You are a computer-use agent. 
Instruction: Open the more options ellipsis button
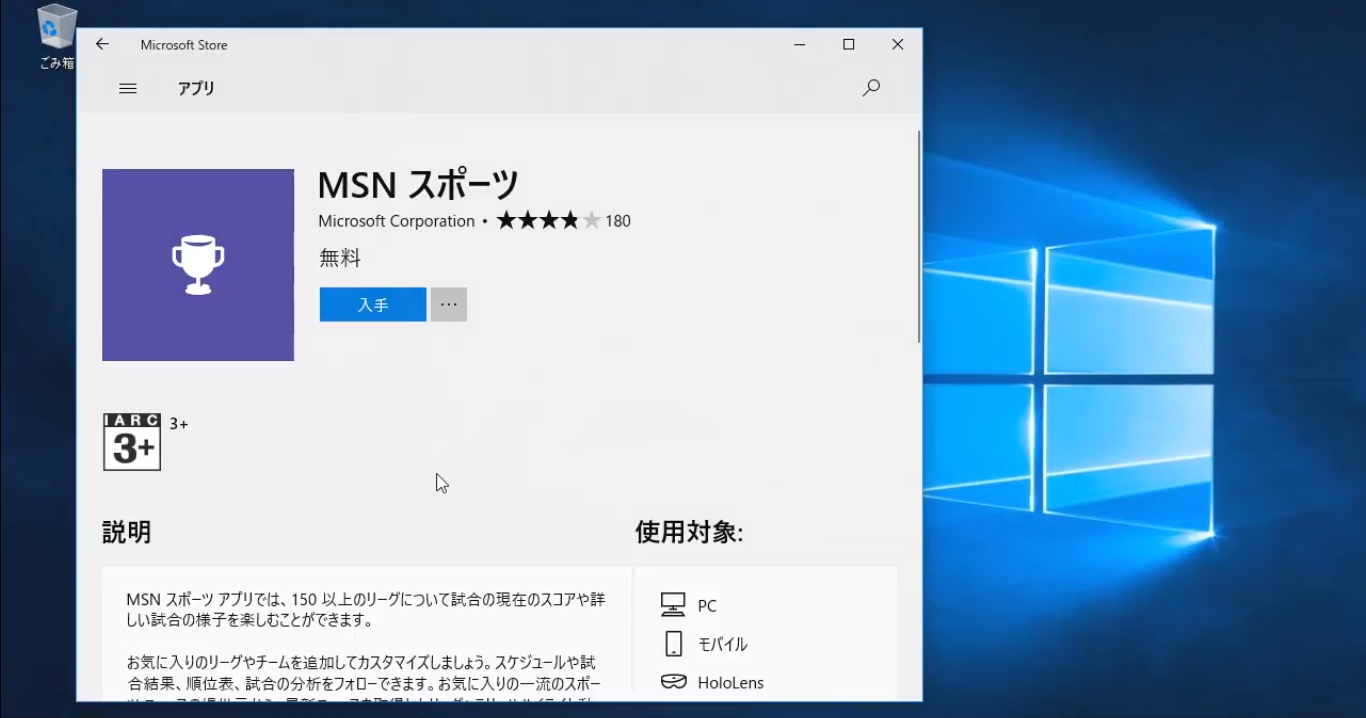[x=449, y=305]
